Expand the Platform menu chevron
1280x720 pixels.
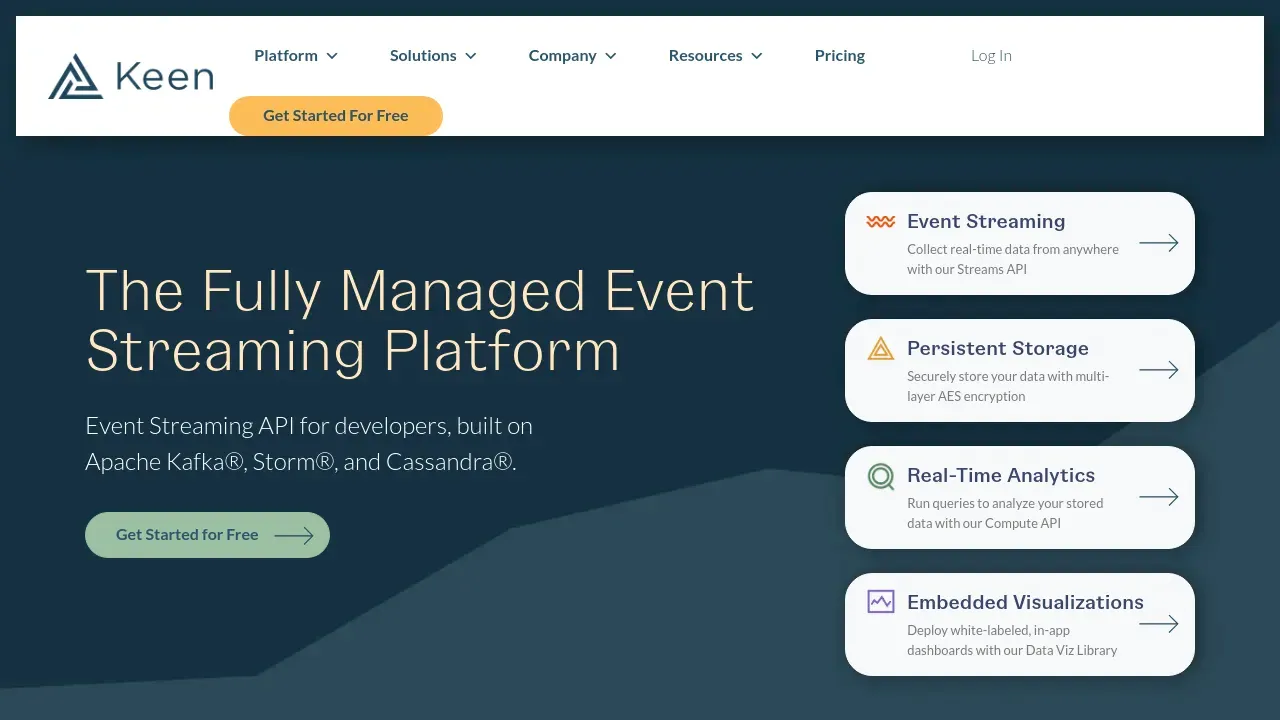[332, 56]
